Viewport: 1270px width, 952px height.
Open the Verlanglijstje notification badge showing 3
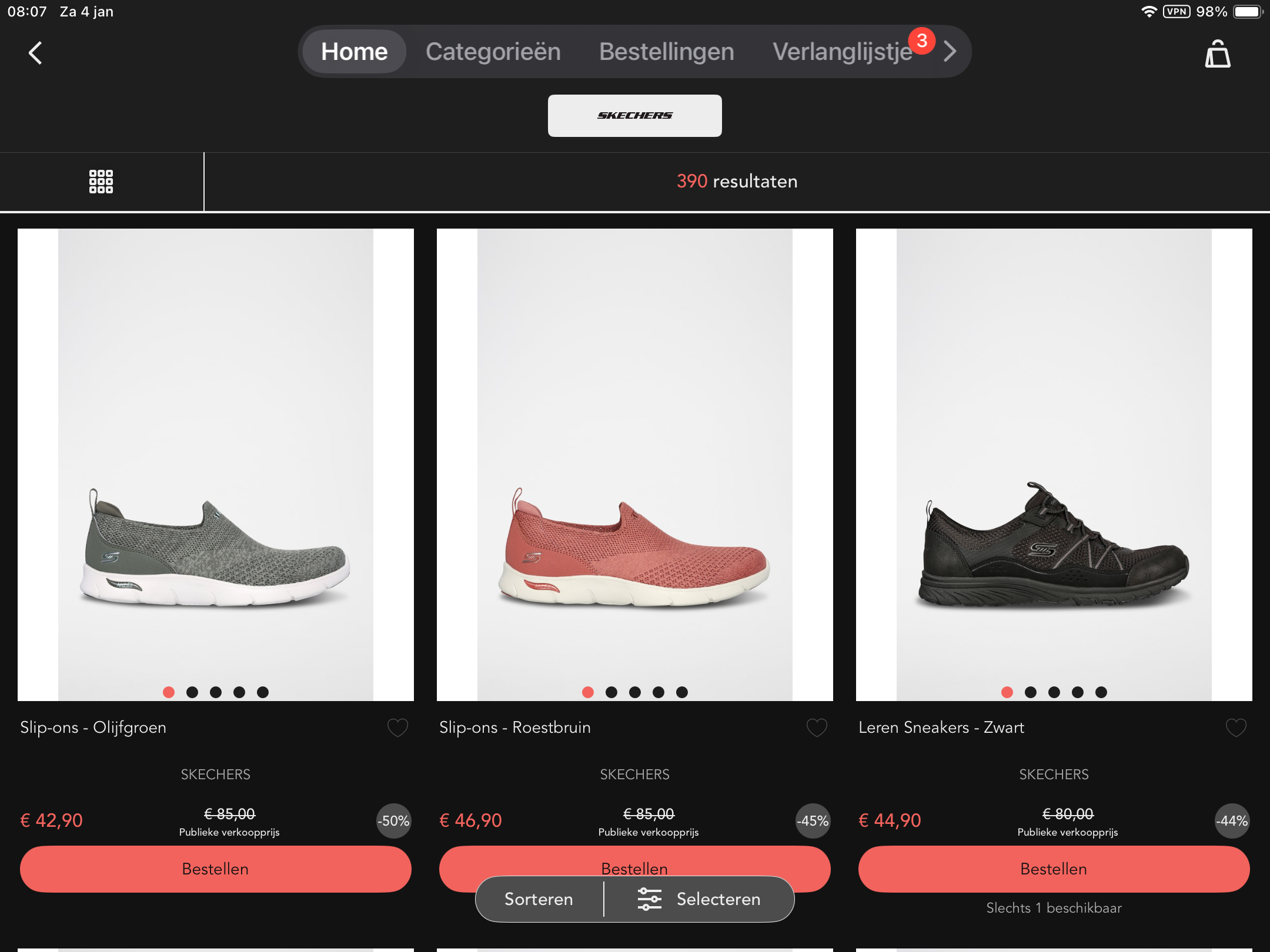(922, 41)
